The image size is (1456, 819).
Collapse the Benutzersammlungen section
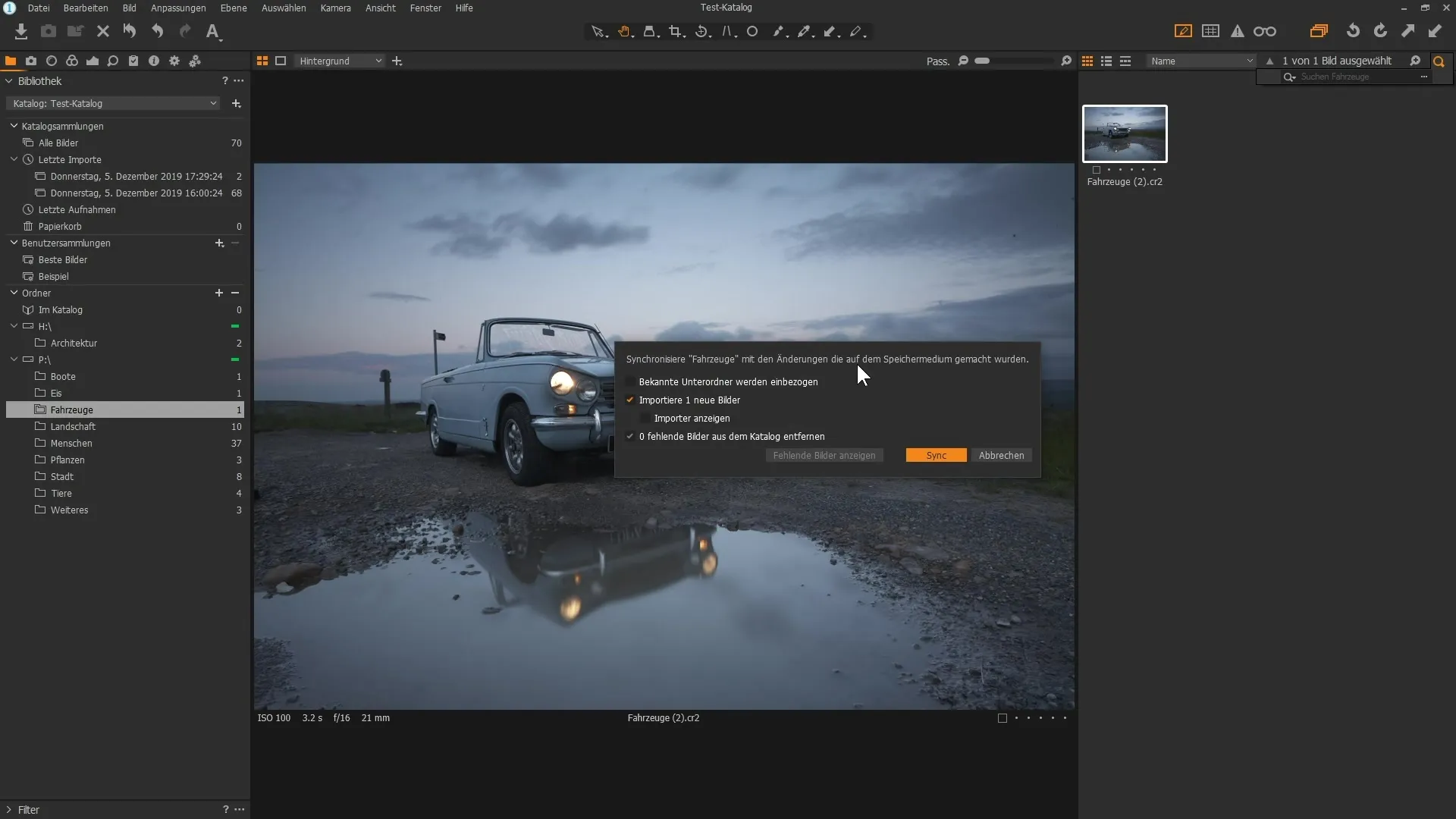(x=14, y=243)
